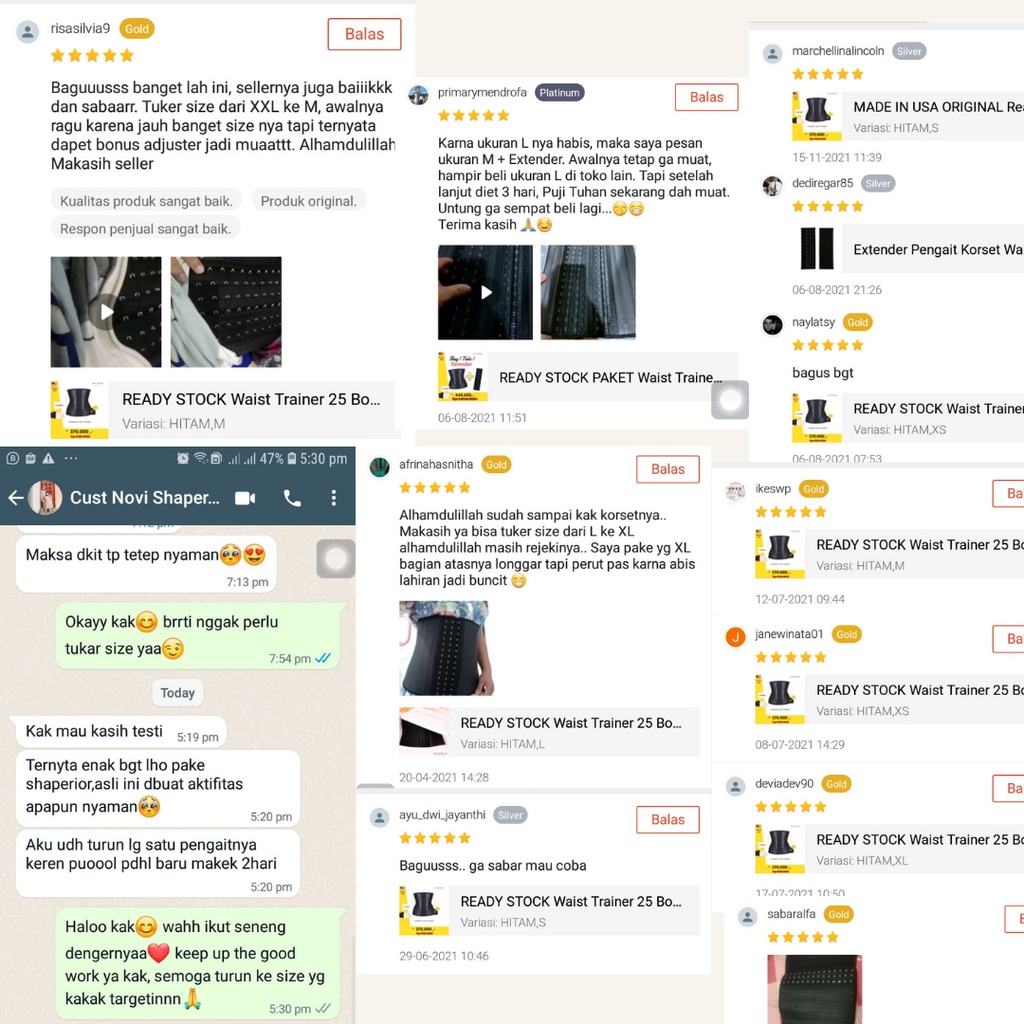Click Balas on ayu_dwi_jayanthi review
The width and height of the screenshot is (1024, 1024).
[x=667, y=820]
